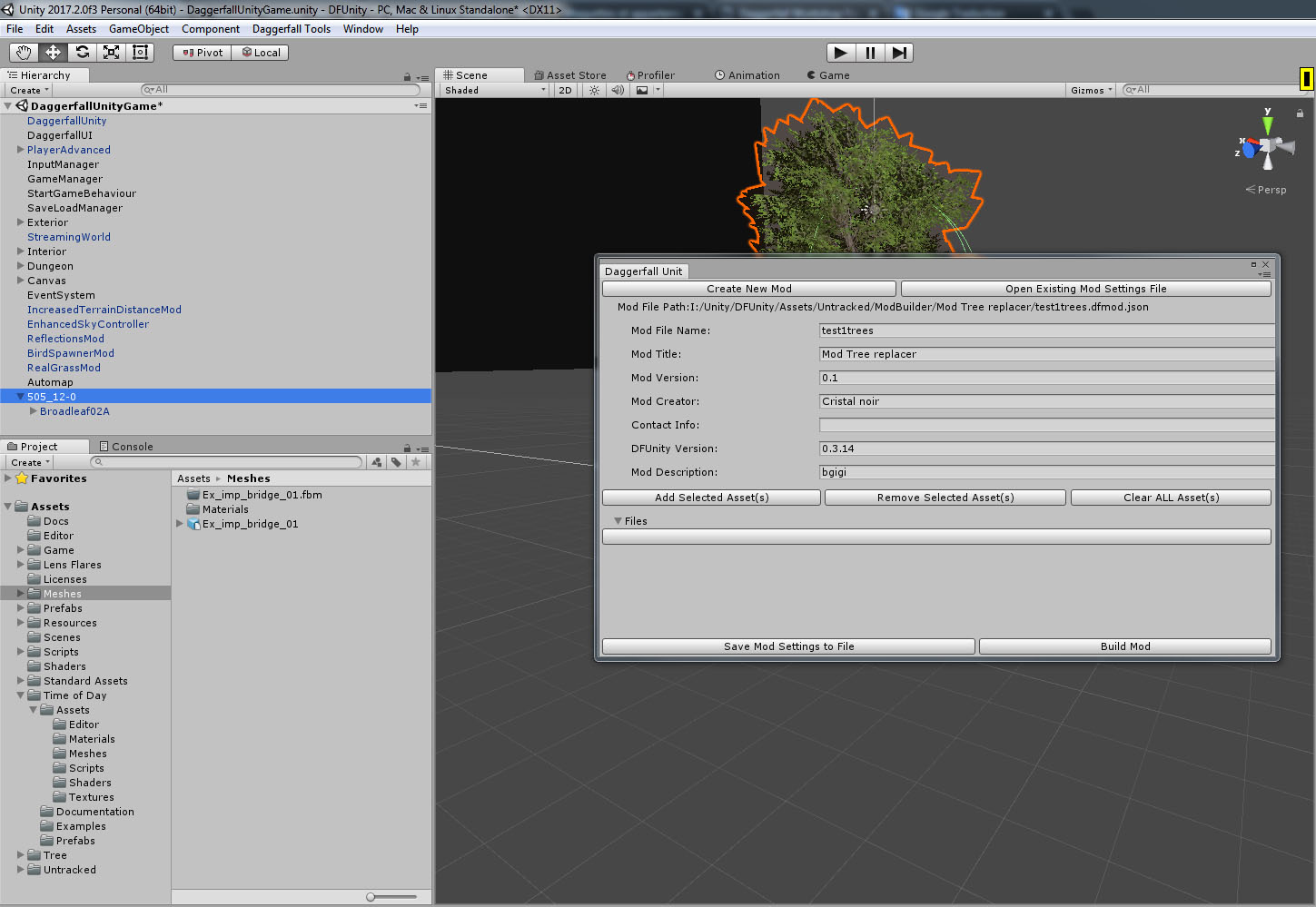The width and height of the screenshot is (1316, 907).
Task: Select the Rotate tool
Action: coord(82,53)
